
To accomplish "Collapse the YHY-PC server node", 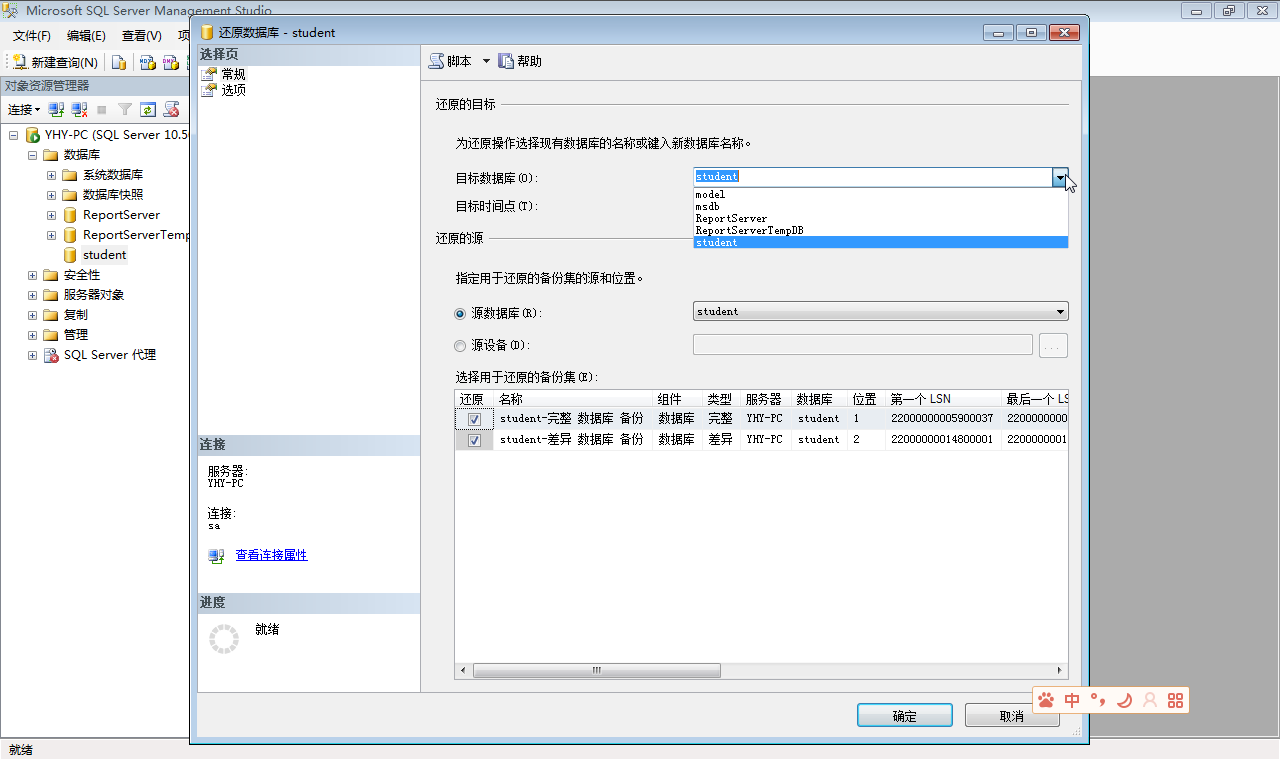I will 14,135.
